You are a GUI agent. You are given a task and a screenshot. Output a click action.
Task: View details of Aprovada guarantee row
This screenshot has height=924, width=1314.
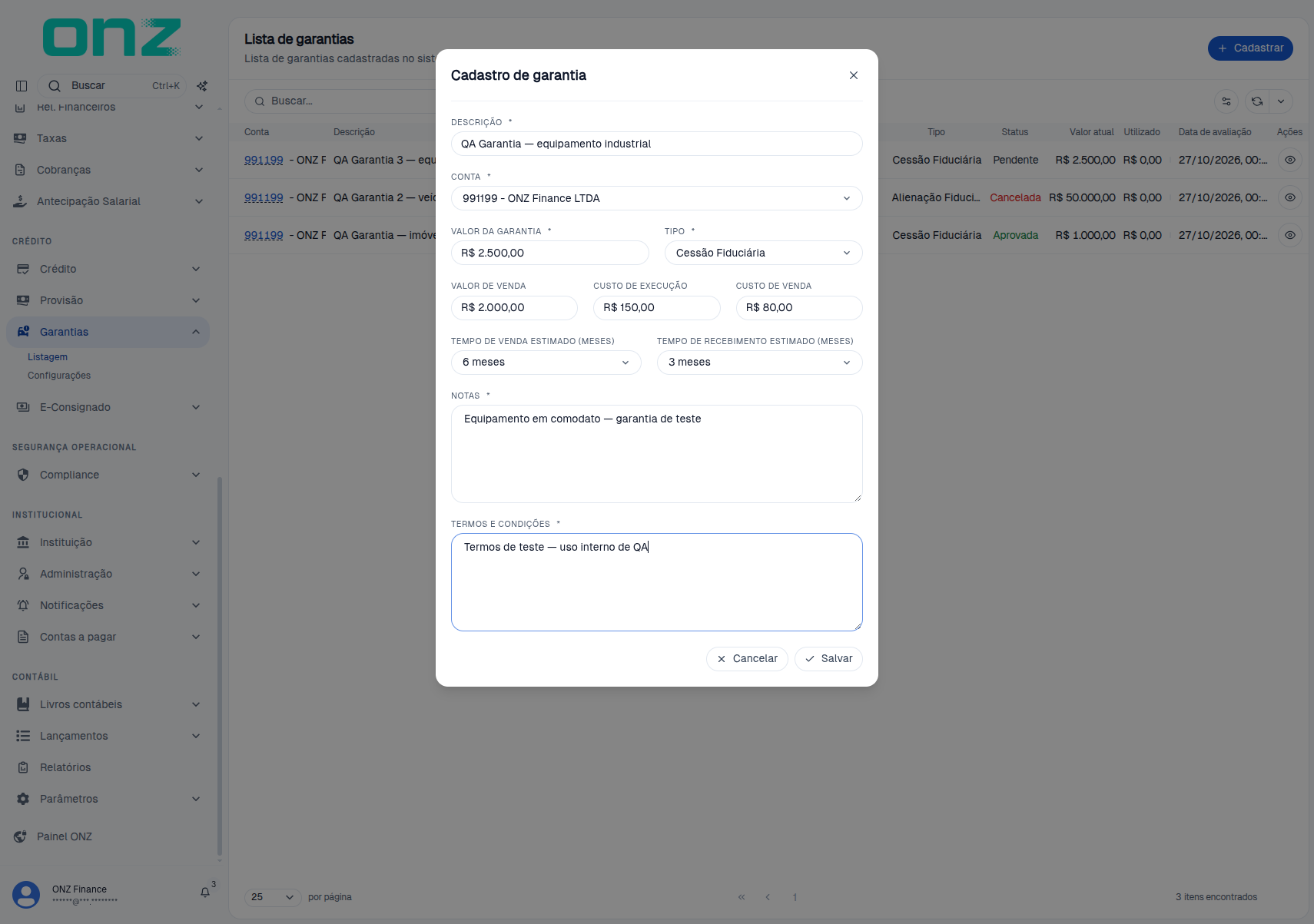pos(1290,235)
